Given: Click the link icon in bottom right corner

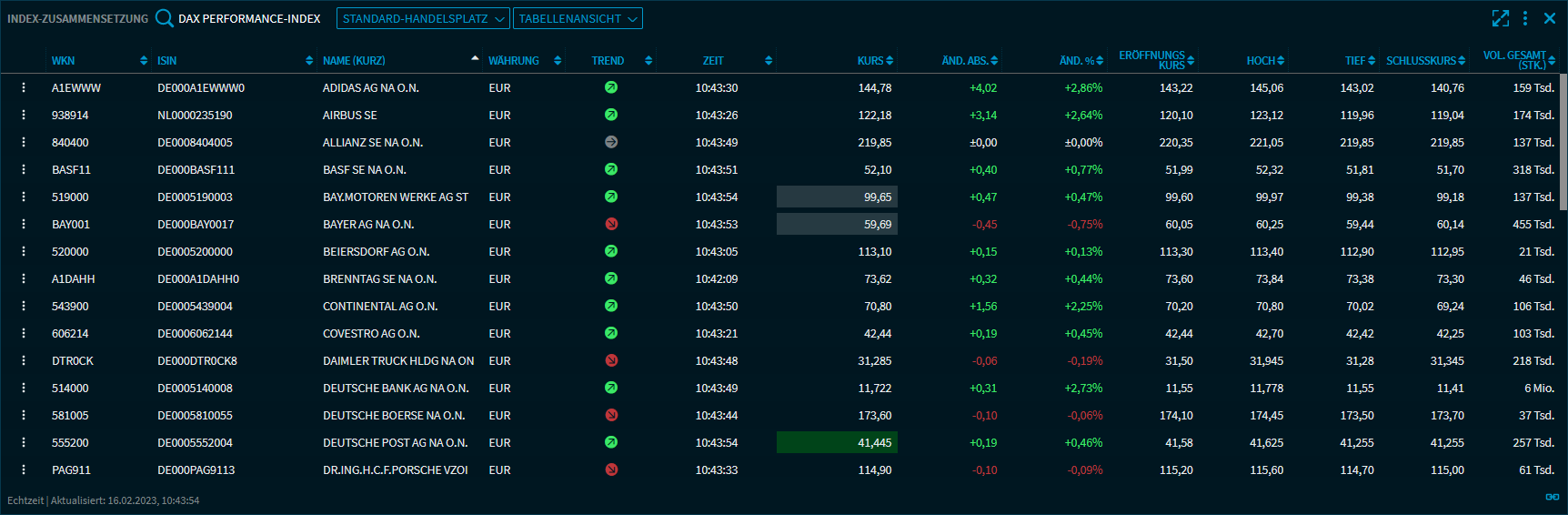Looking at the screenshot, I should click(1552, 497).
